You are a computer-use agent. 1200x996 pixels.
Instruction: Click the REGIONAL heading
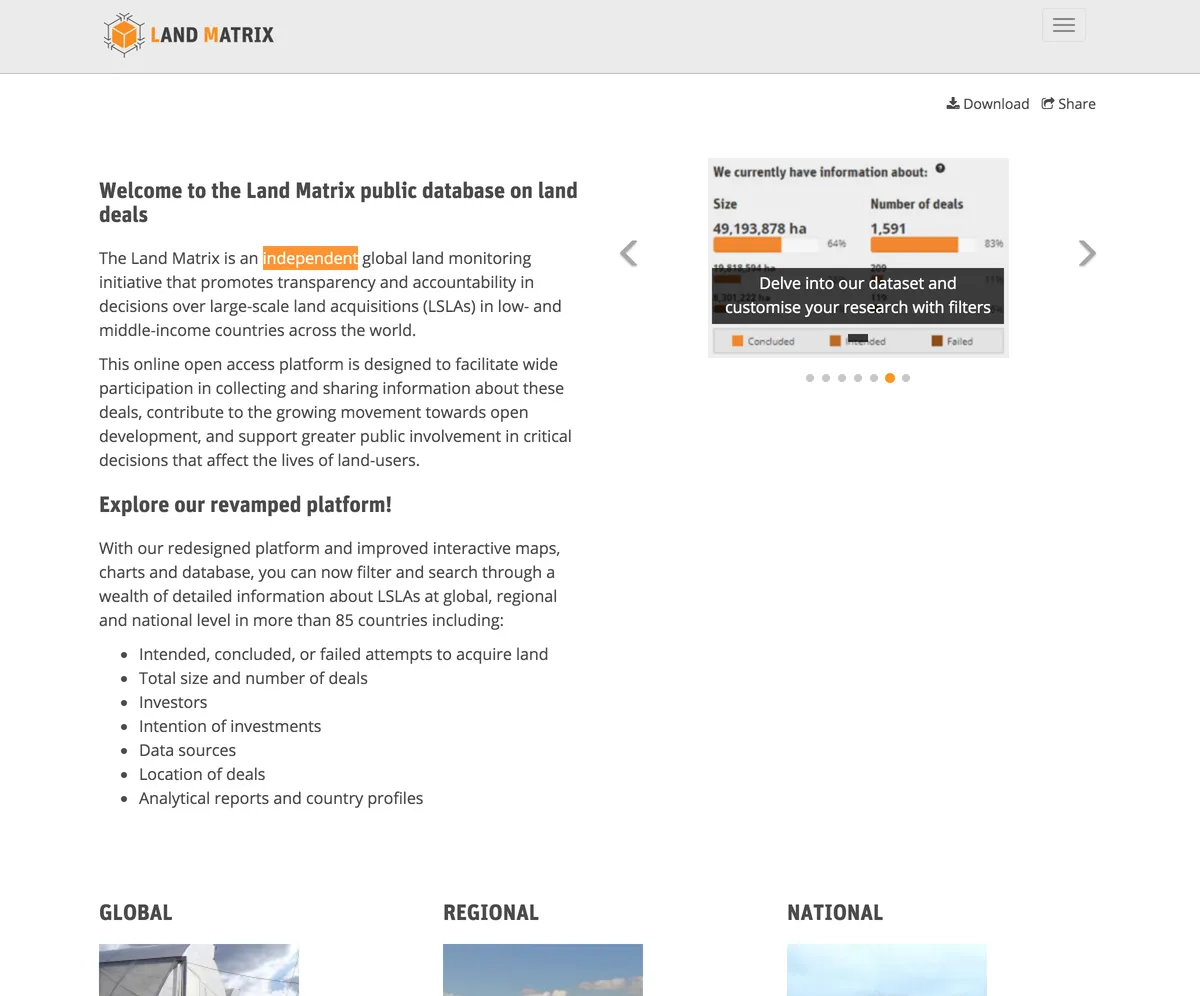click(491, 912)
